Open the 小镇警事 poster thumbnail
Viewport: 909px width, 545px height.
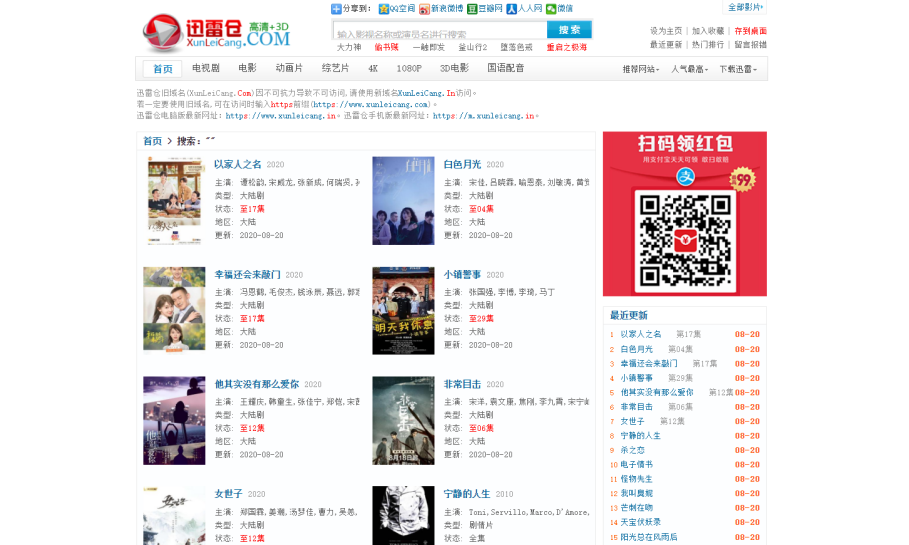[403, 310]
